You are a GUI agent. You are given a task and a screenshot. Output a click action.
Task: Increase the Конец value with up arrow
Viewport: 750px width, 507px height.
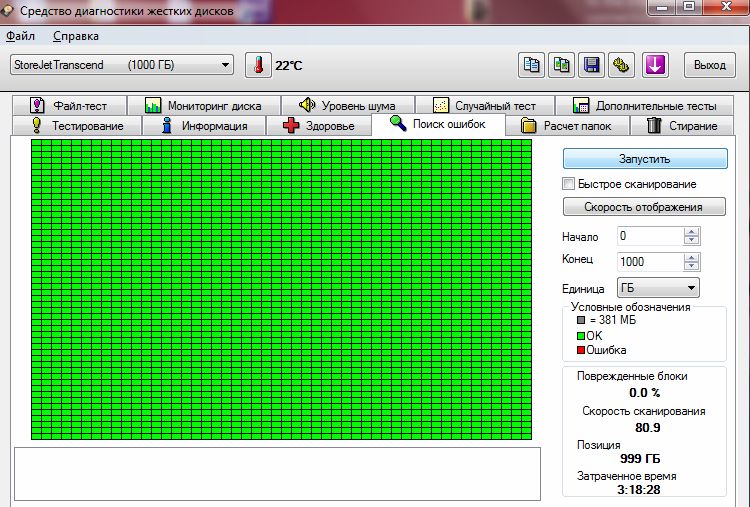(x=692, y=256)
